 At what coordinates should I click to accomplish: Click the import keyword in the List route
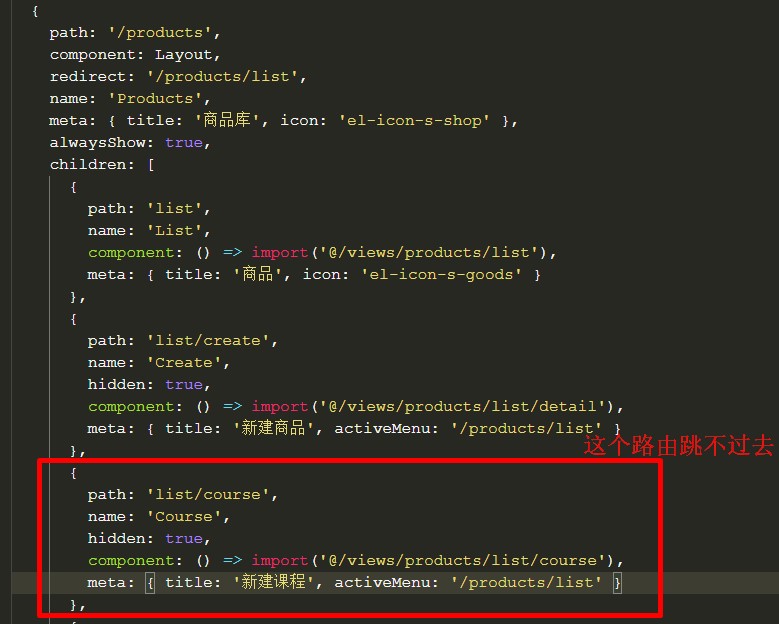280,253
